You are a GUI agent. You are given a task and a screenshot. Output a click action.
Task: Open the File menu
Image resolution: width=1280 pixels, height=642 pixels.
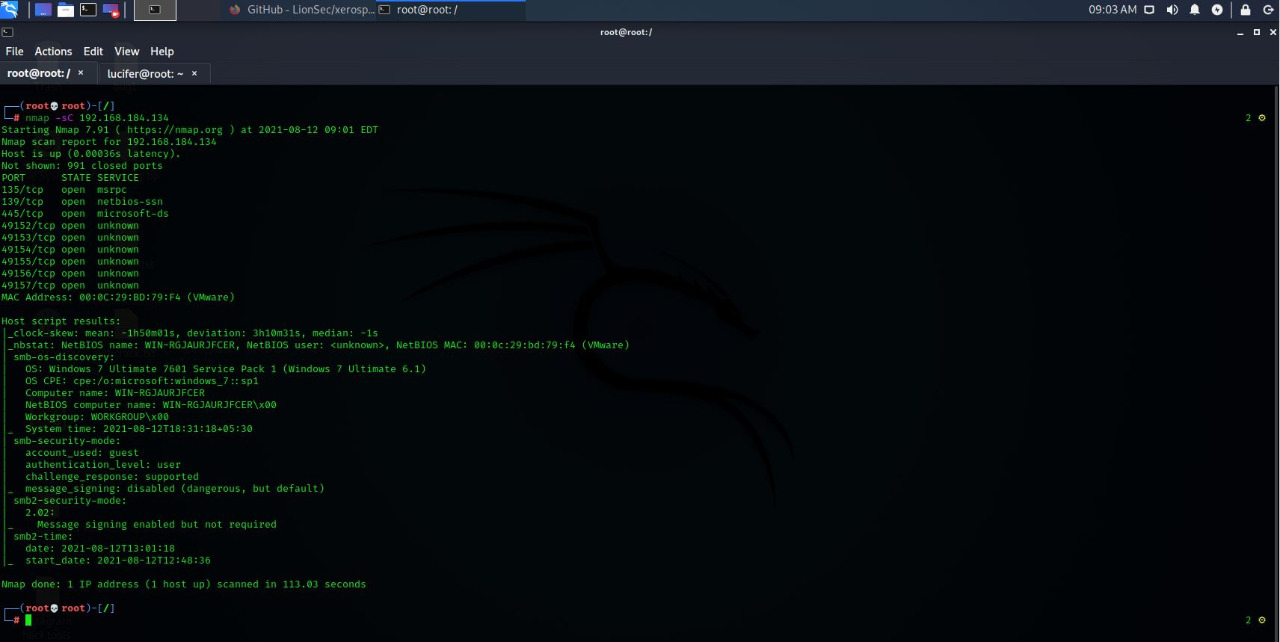point(14,51)
